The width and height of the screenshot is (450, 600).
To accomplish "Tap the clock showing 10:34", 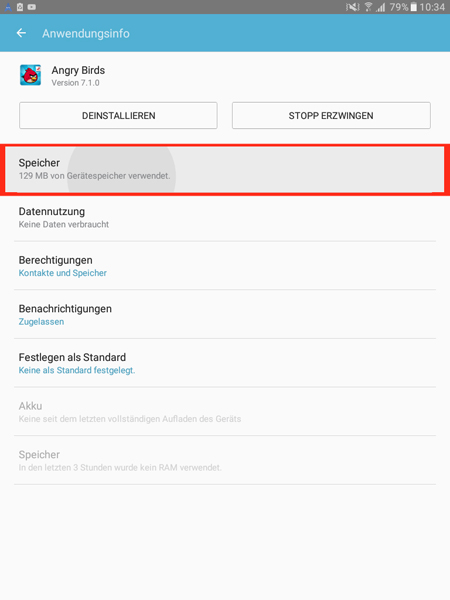I will coord(432,7).
